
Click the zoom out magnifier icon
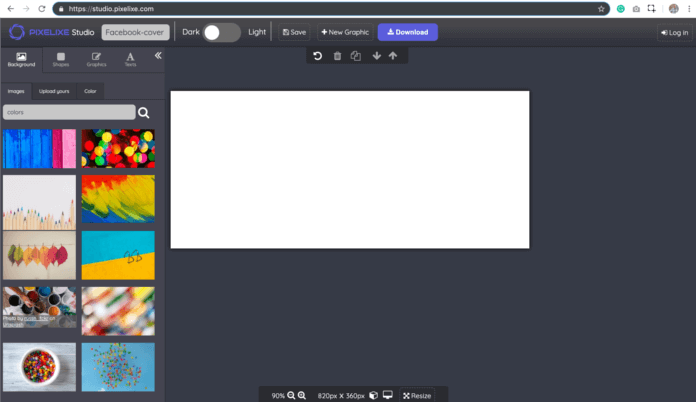[291, 395]
